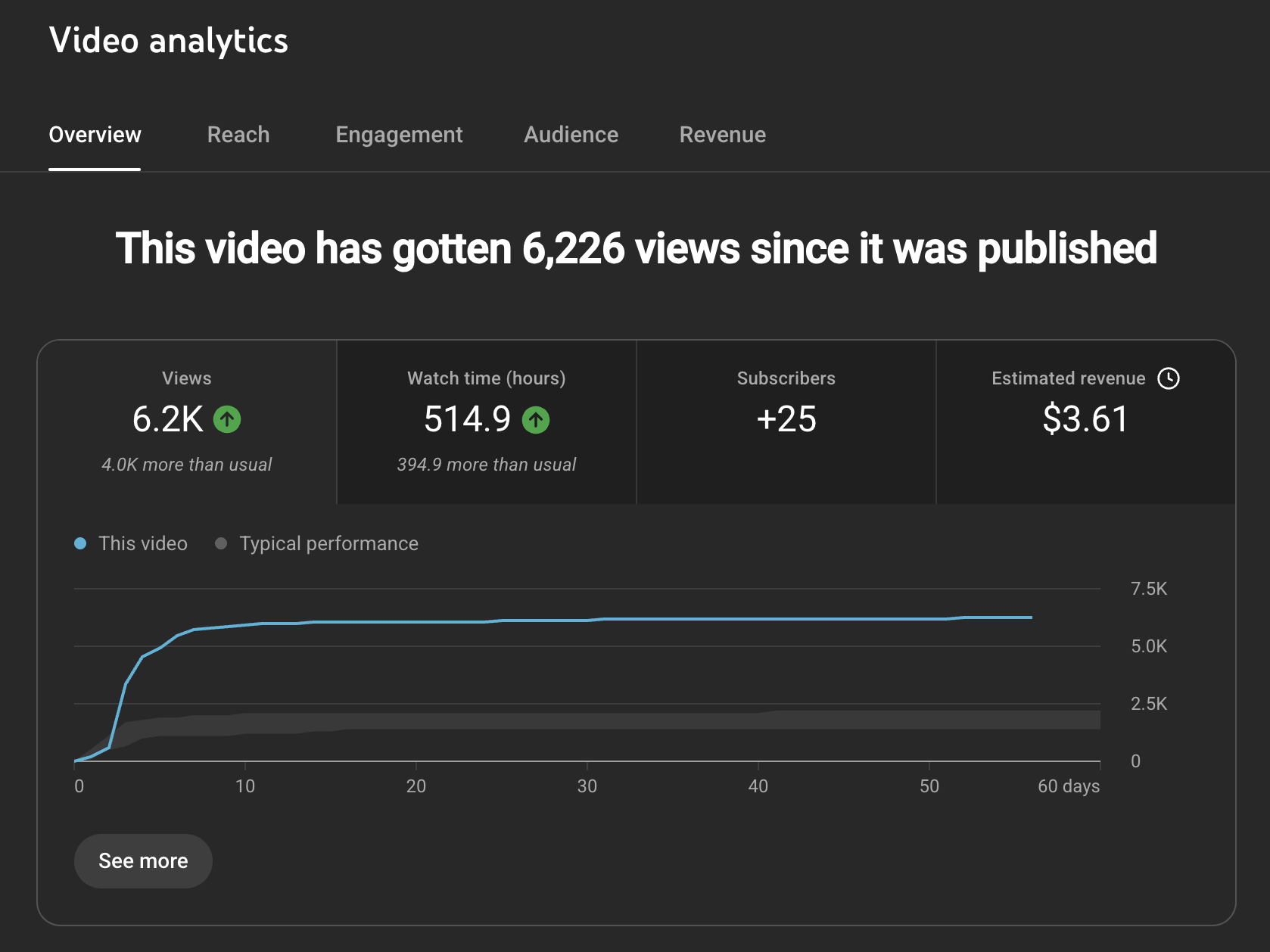
Task: Click the 60 days axis label
Action: coord(1069,786)
